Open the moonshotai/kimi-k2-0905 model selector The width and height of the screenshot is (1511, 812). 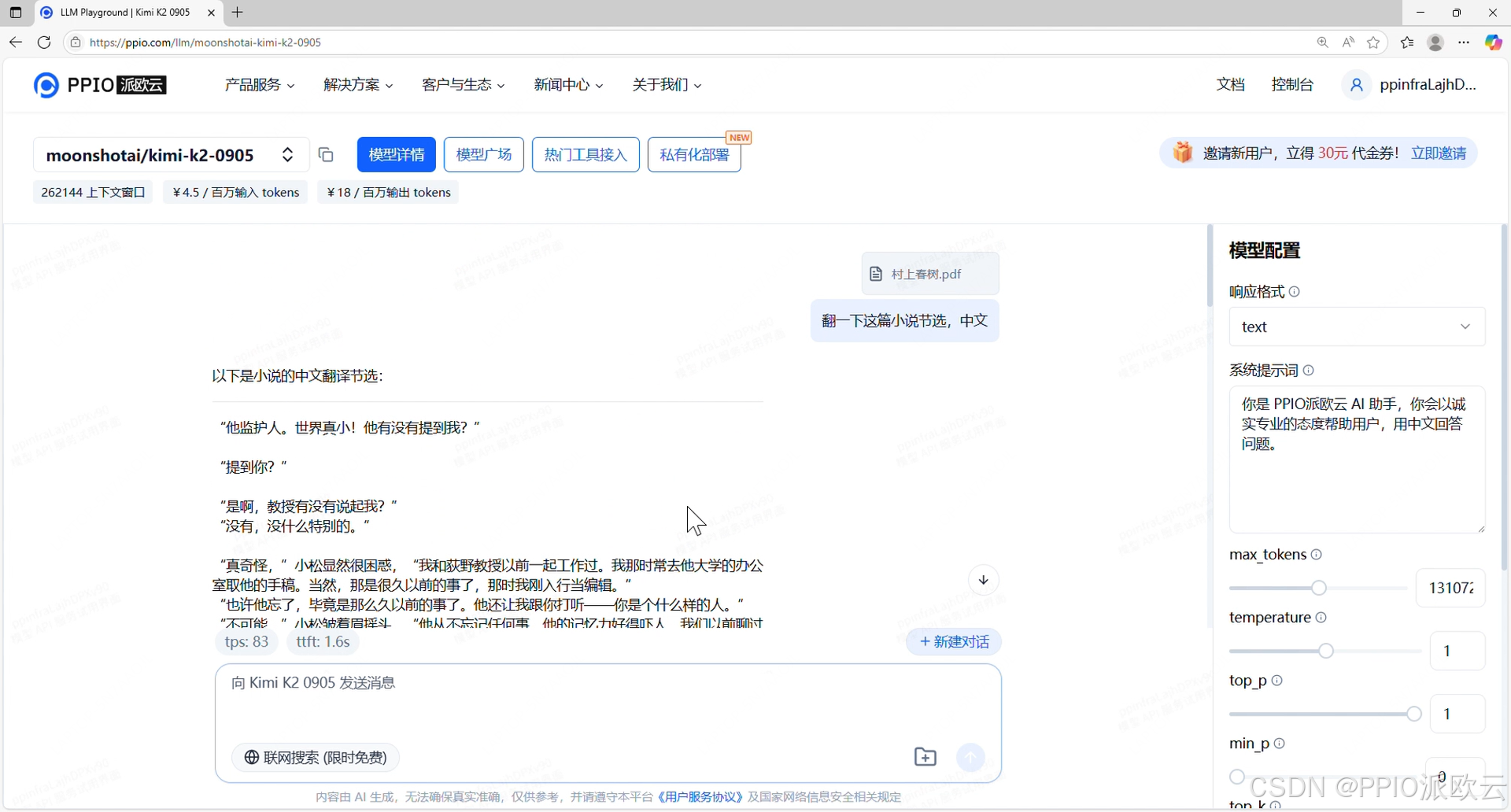(x=171, y=155)
